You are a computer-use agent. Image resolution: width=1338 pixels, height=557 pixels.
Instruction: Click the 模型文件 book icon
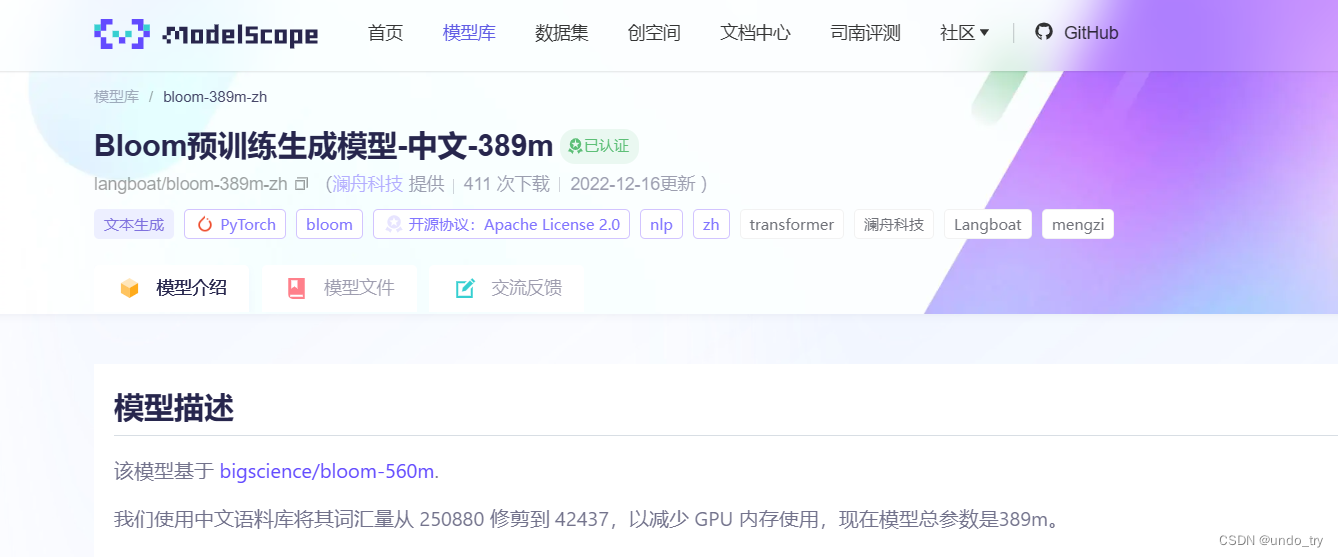coord(296,288)
